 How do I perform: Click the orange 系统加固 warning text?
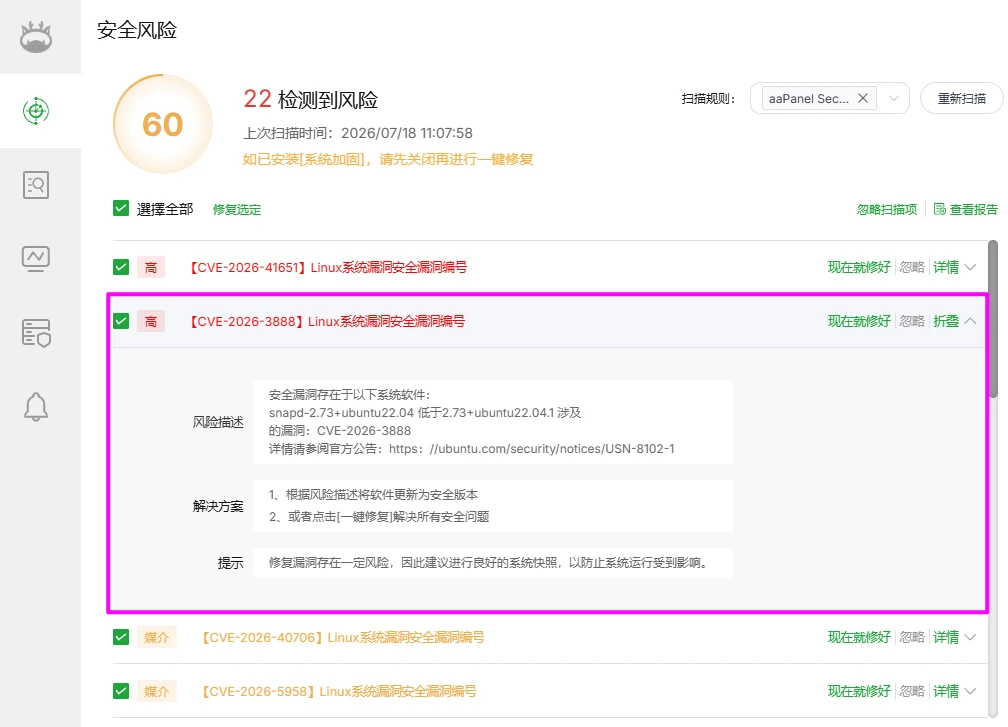[388, 159]
